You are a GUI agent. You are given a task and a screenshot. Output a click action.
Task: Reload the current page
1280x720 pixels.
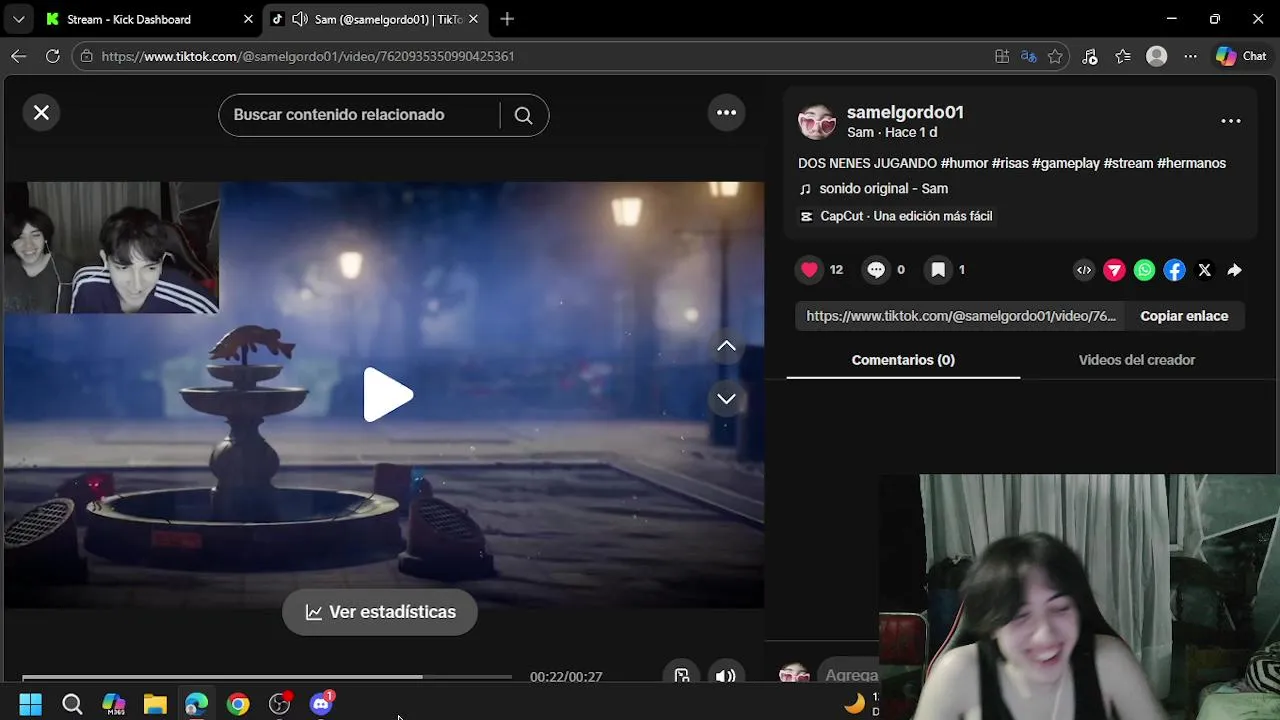click(x=53, y=56)
